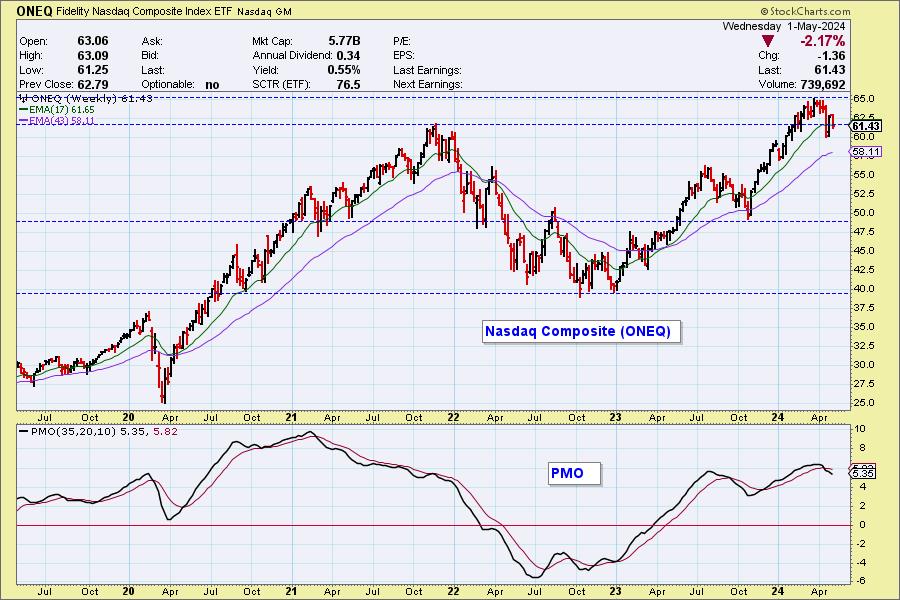Click the boxed 5.35 PMO axis label

click(863, 474)
